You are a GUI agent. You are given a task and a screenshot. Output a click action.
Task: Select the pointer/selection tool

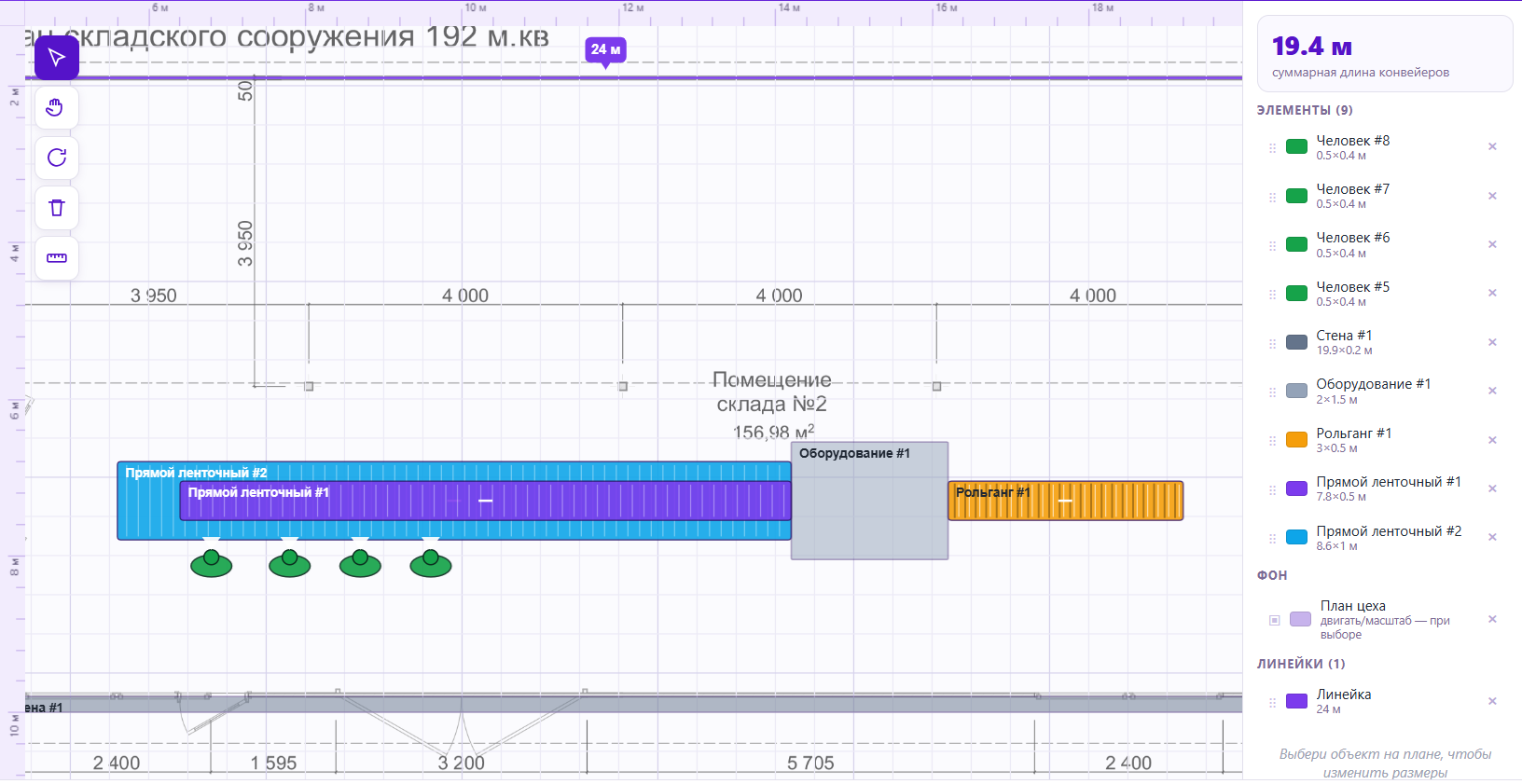[x=57, y=58]
